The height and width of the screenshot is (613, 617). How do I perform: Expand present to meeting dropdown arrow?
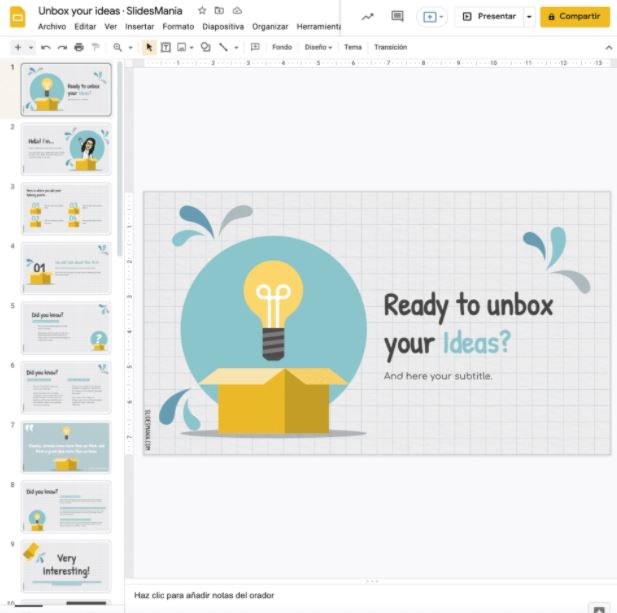[x=441, y=17]
